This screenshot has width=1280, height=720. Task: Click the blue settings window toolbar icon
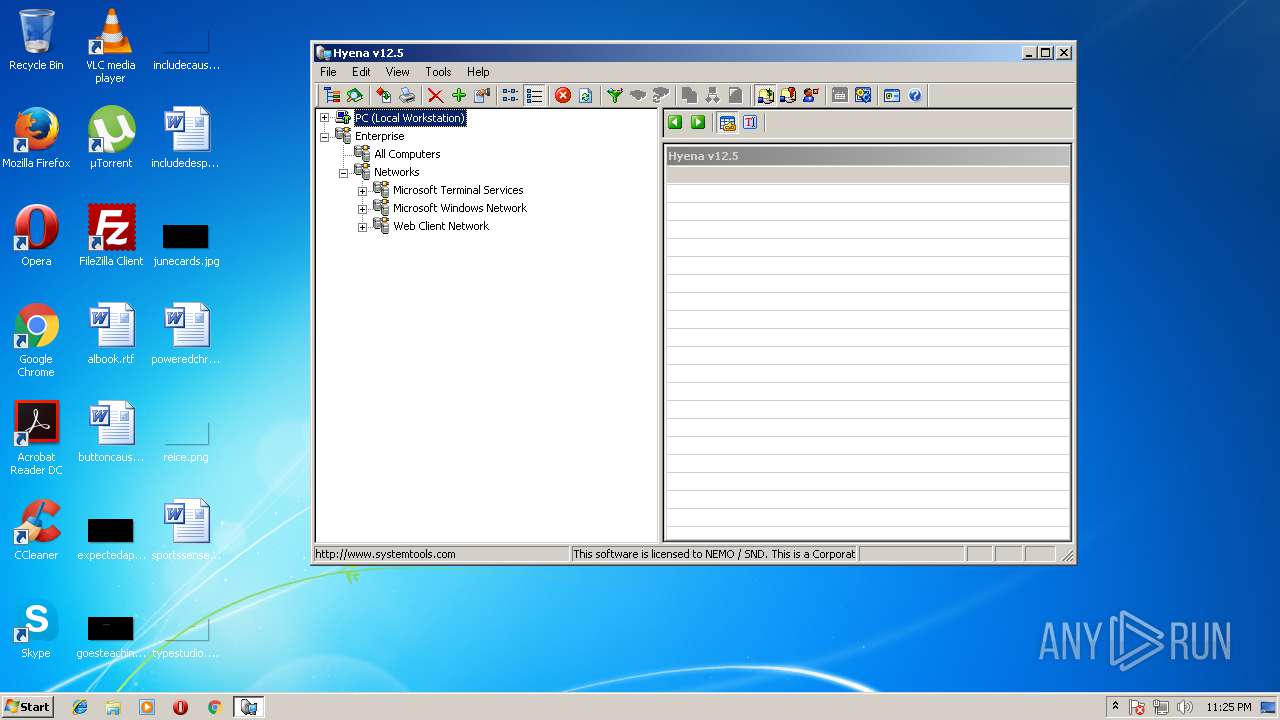[863, 95]
